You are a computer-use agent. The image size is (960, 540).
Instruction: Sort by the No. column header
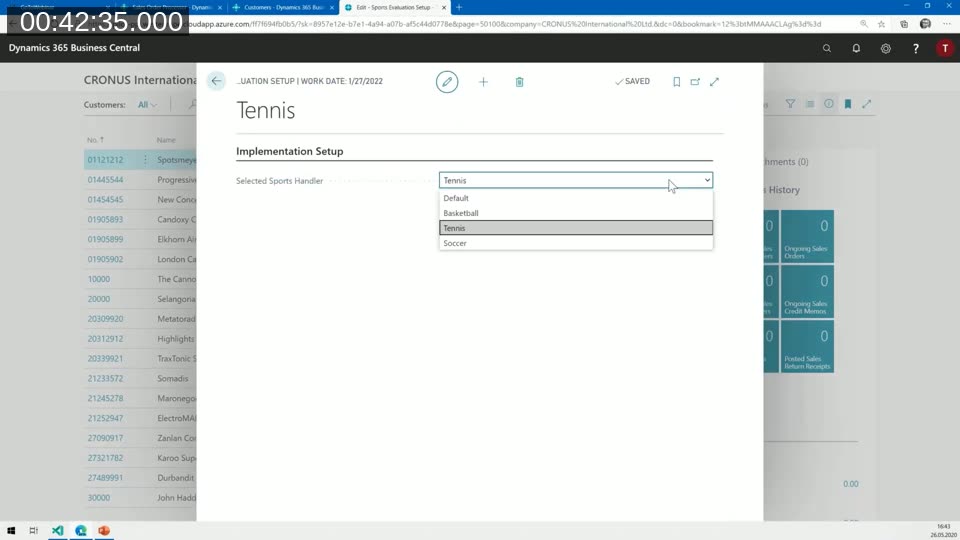click(95, 140)
